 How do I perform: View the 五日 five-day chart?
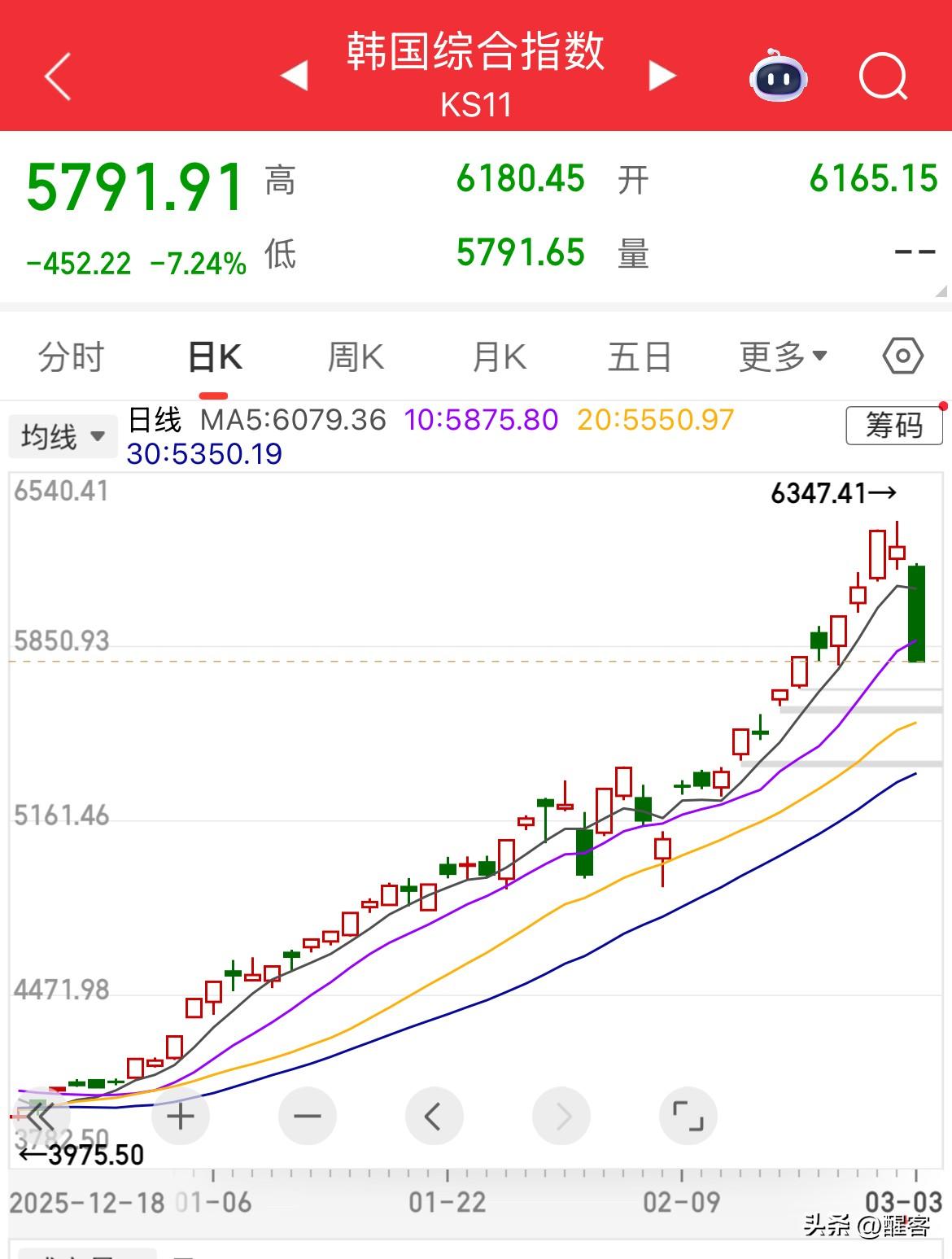click(641, 356)
